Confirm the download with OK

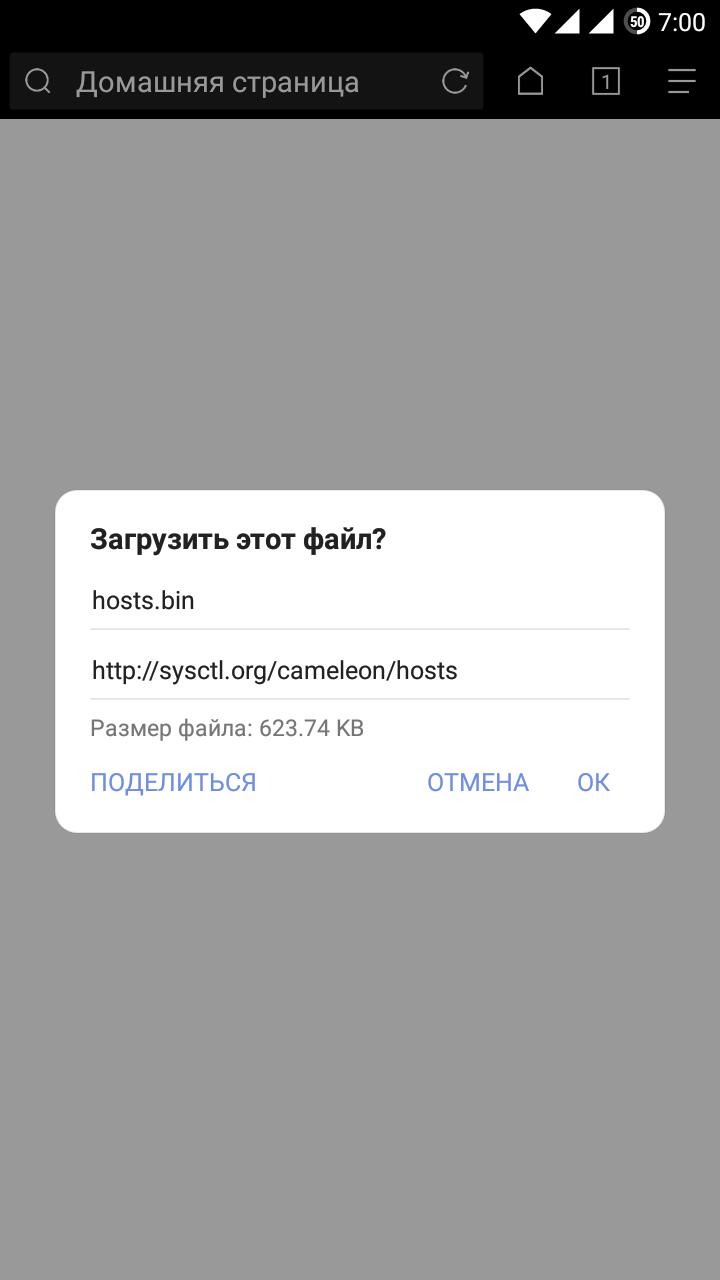pos(593,782)
